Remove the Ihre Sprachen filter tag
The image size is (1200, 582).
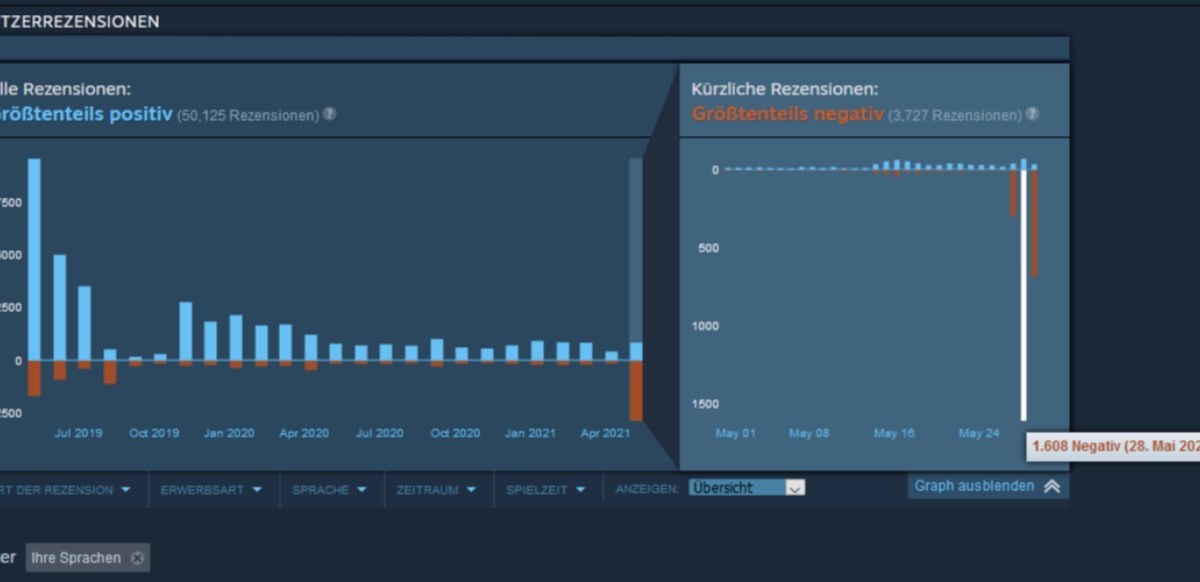[x=137, y=558]
